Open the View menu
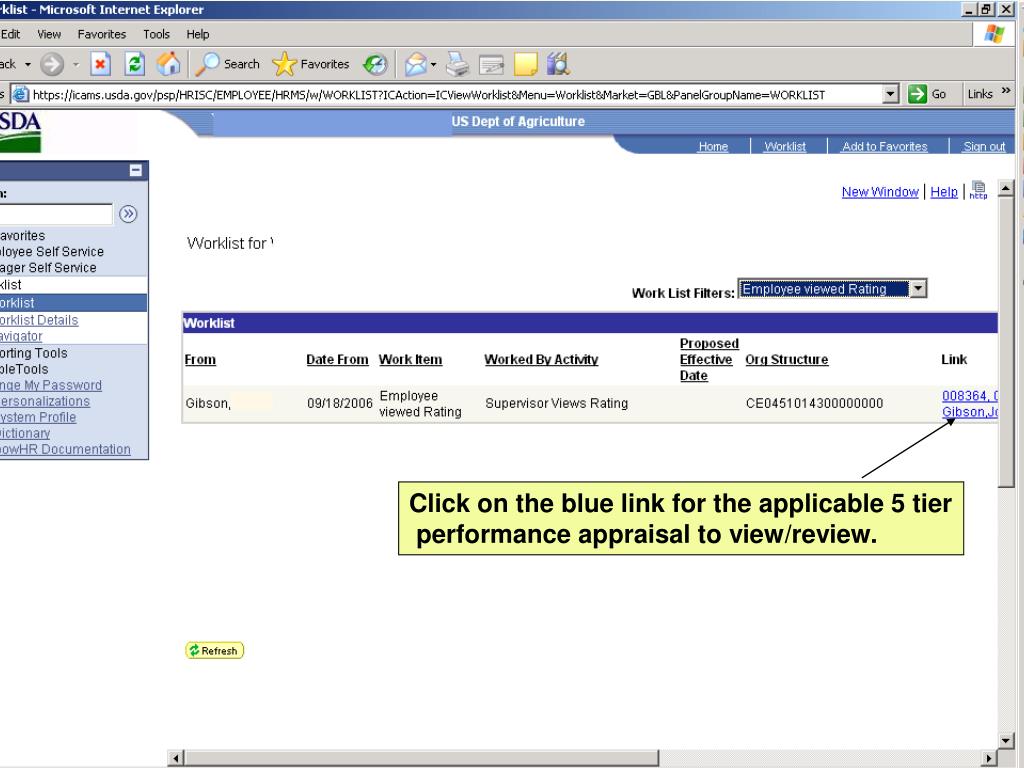 pyautogui.click(x=49, y=34)
